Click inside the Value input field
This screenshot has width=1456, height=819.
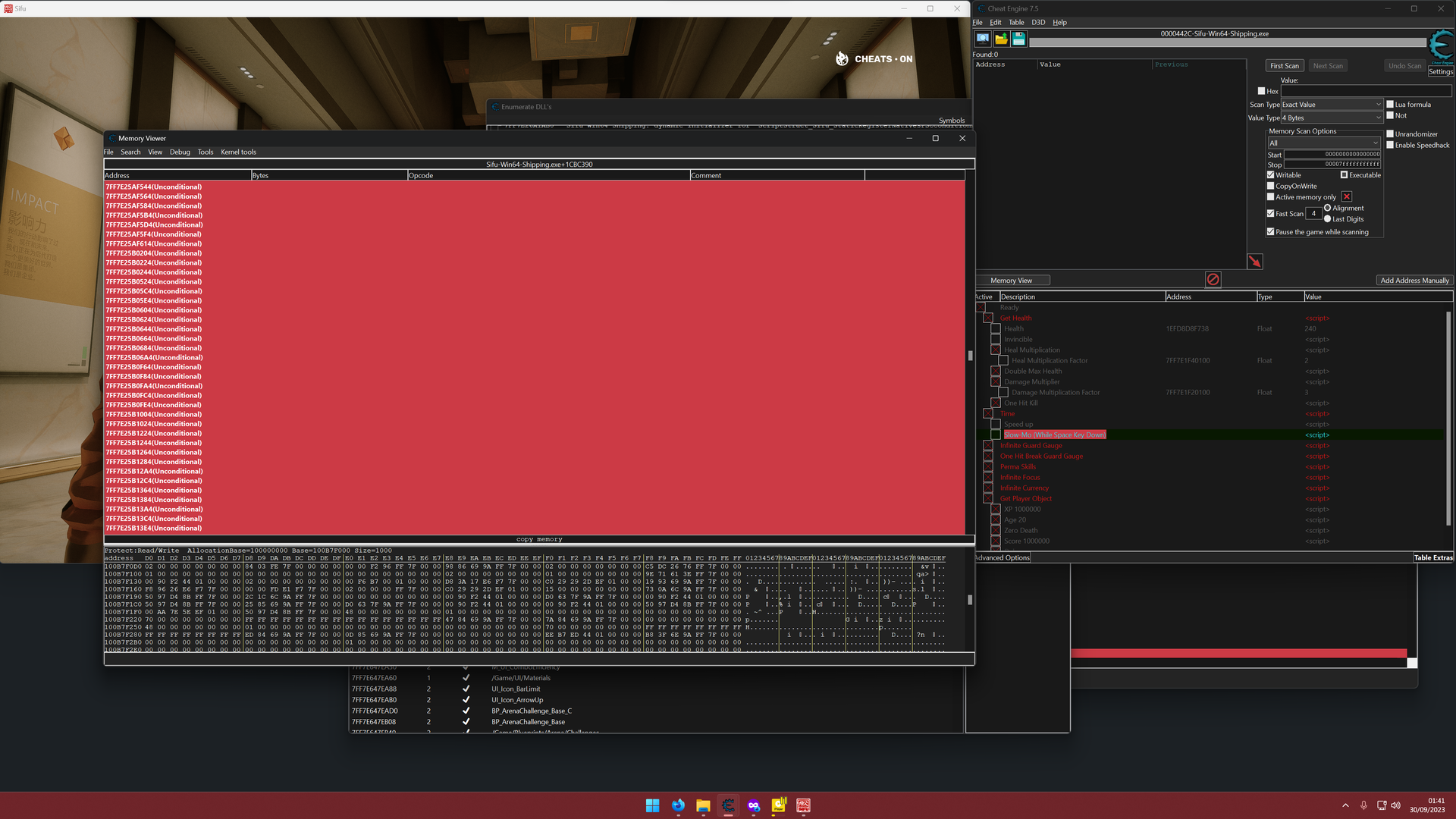(x=1365, y=91)
